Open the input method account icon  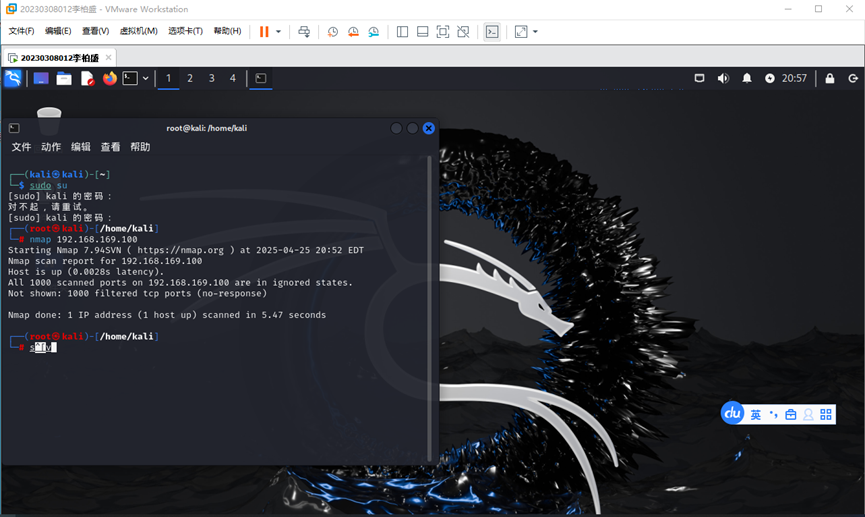[808, 415]
